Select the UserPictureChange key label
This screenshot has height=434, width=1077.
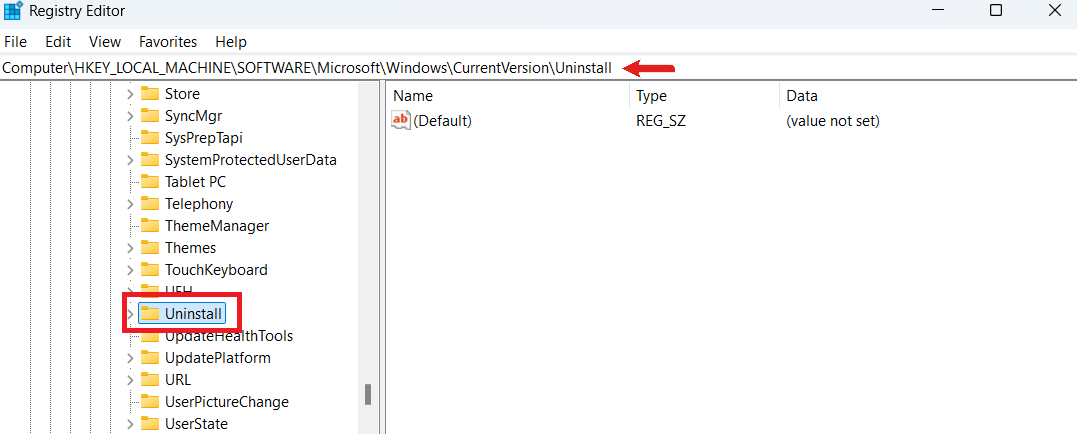(x=227, y=402)
